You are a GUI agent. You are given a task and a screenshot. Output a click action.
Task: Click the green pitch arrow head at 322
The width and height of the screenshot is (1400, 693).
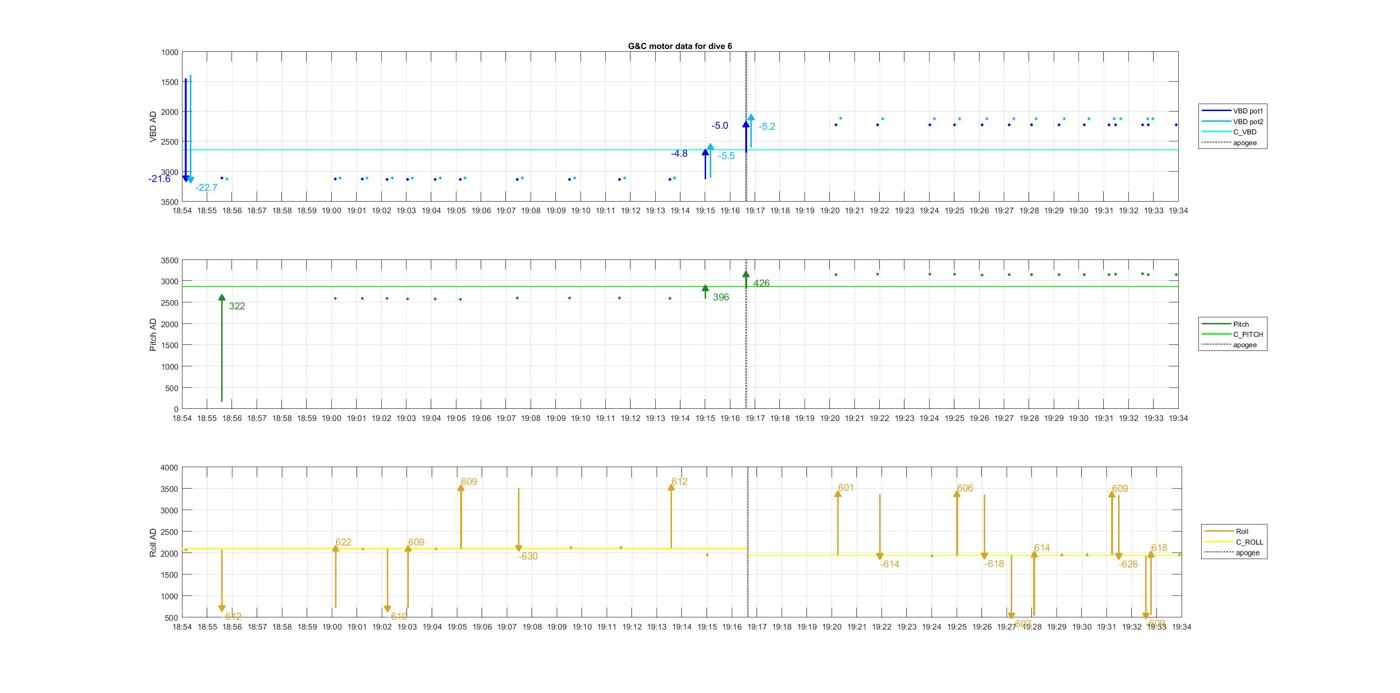click(222, 298)
